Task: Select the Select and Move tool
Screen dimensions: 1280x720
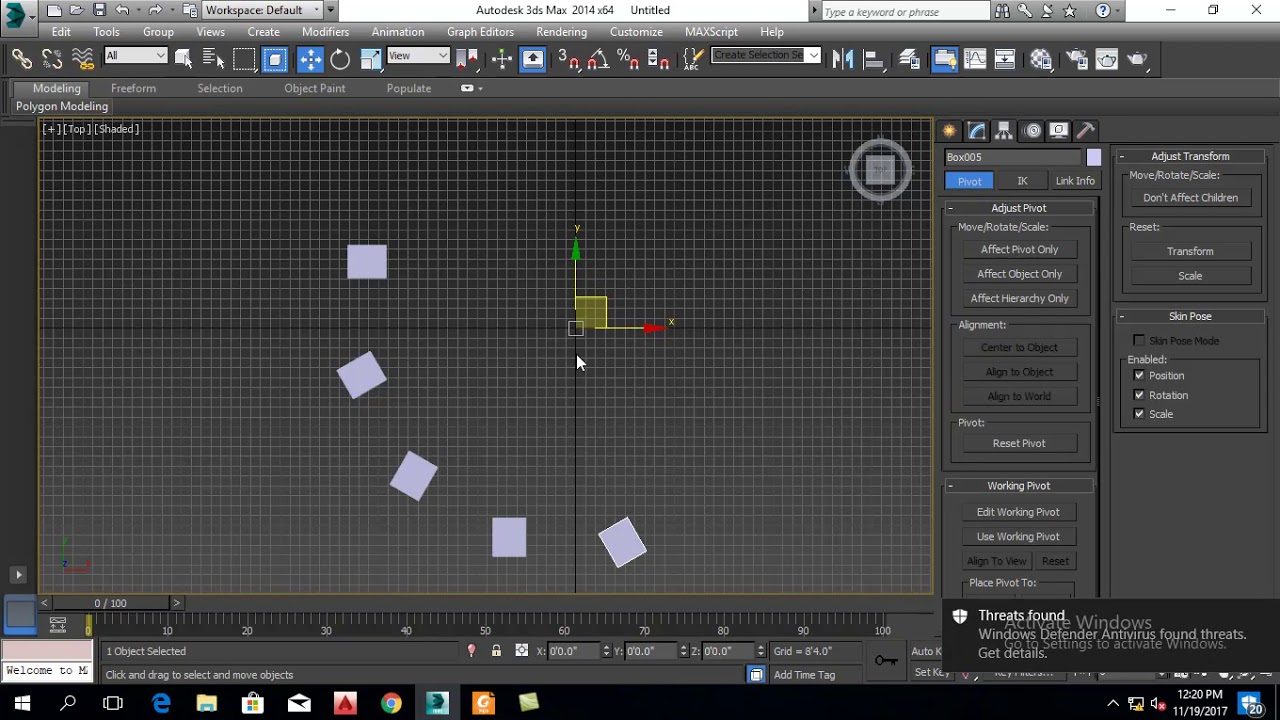Action: 310,59
